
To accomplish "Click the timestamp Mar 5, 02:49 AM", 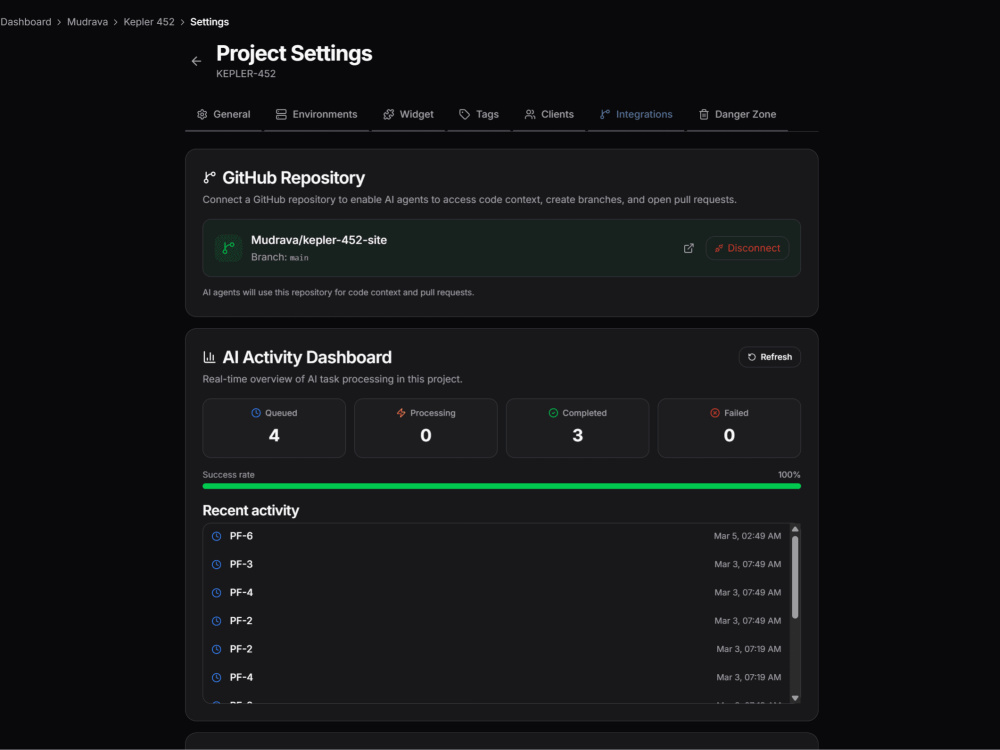I will point(747,536).
